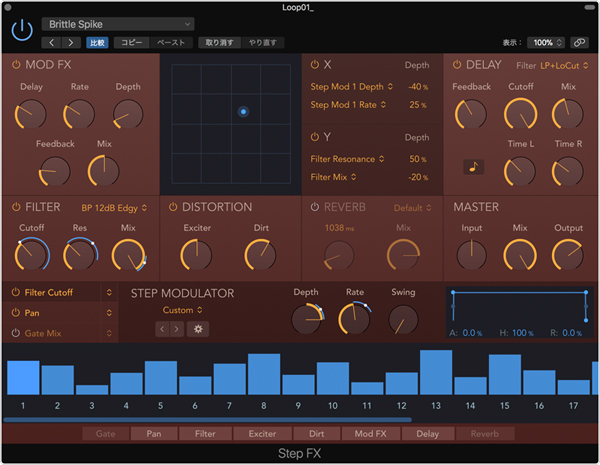Click the 比較 compare button
Viewport: 600px width, 465px height.
click(x=97, y=42)
